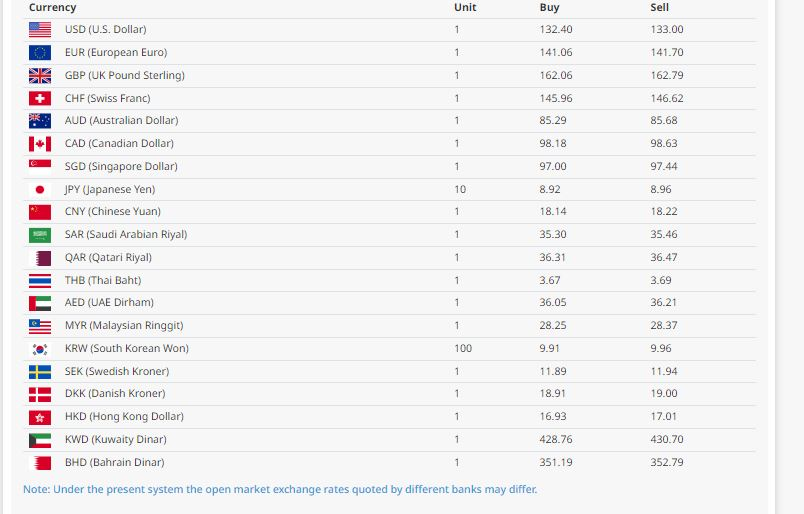Click the South Korean Won flag

[40, 348]
